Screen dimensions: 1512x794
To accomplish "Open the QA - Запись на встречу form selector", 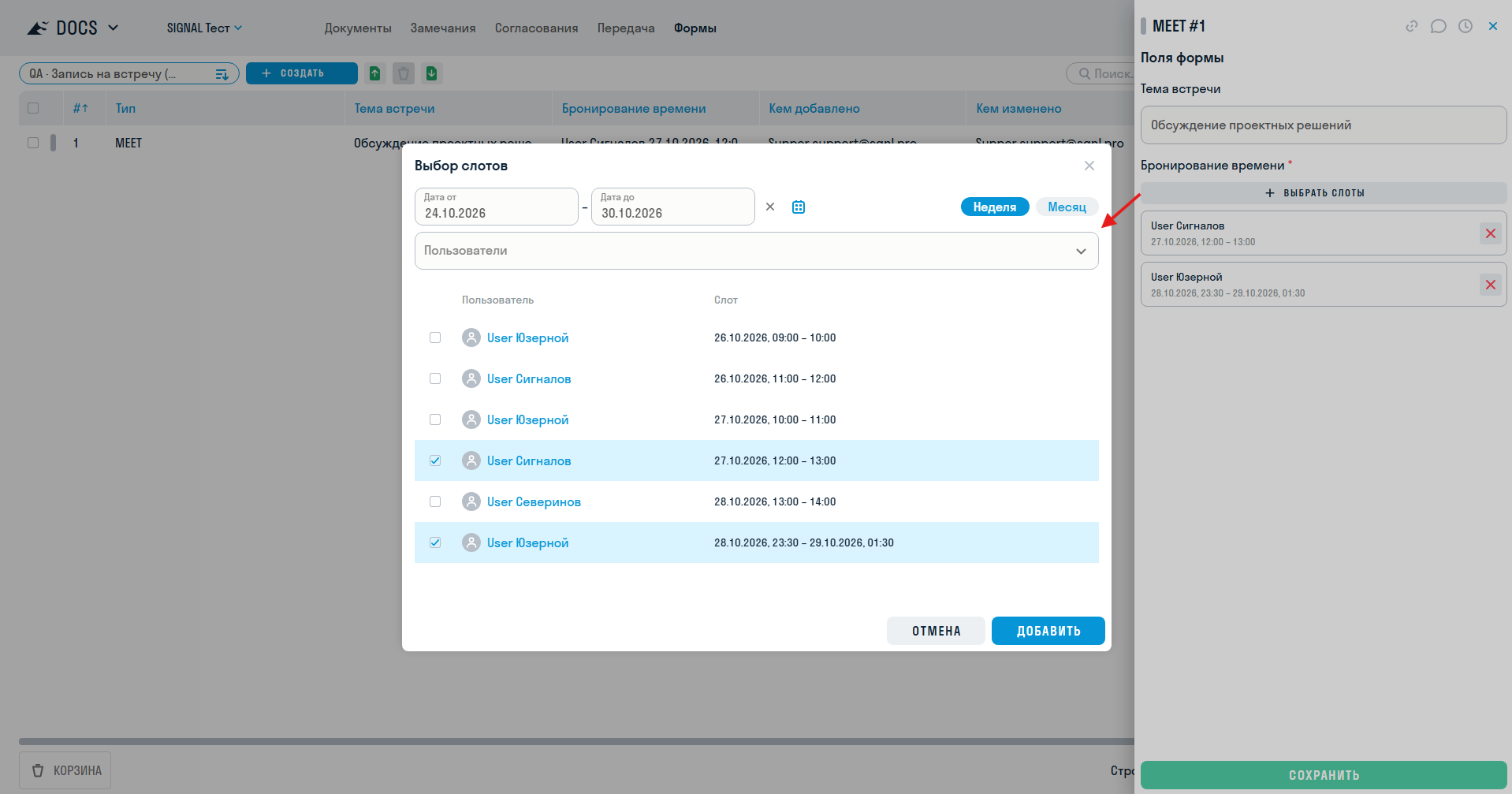I will [x=129, y=73].
